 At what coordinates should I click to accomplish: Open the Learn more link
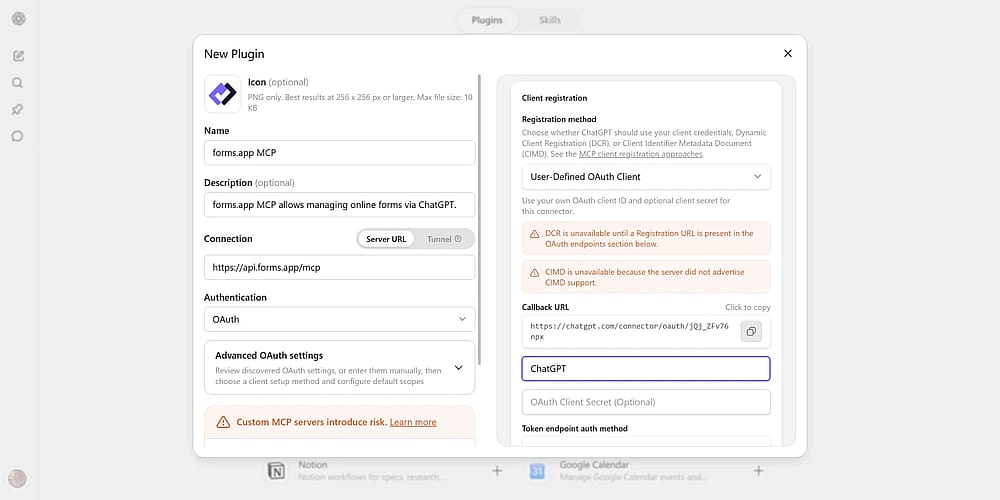tap(413, 422)
